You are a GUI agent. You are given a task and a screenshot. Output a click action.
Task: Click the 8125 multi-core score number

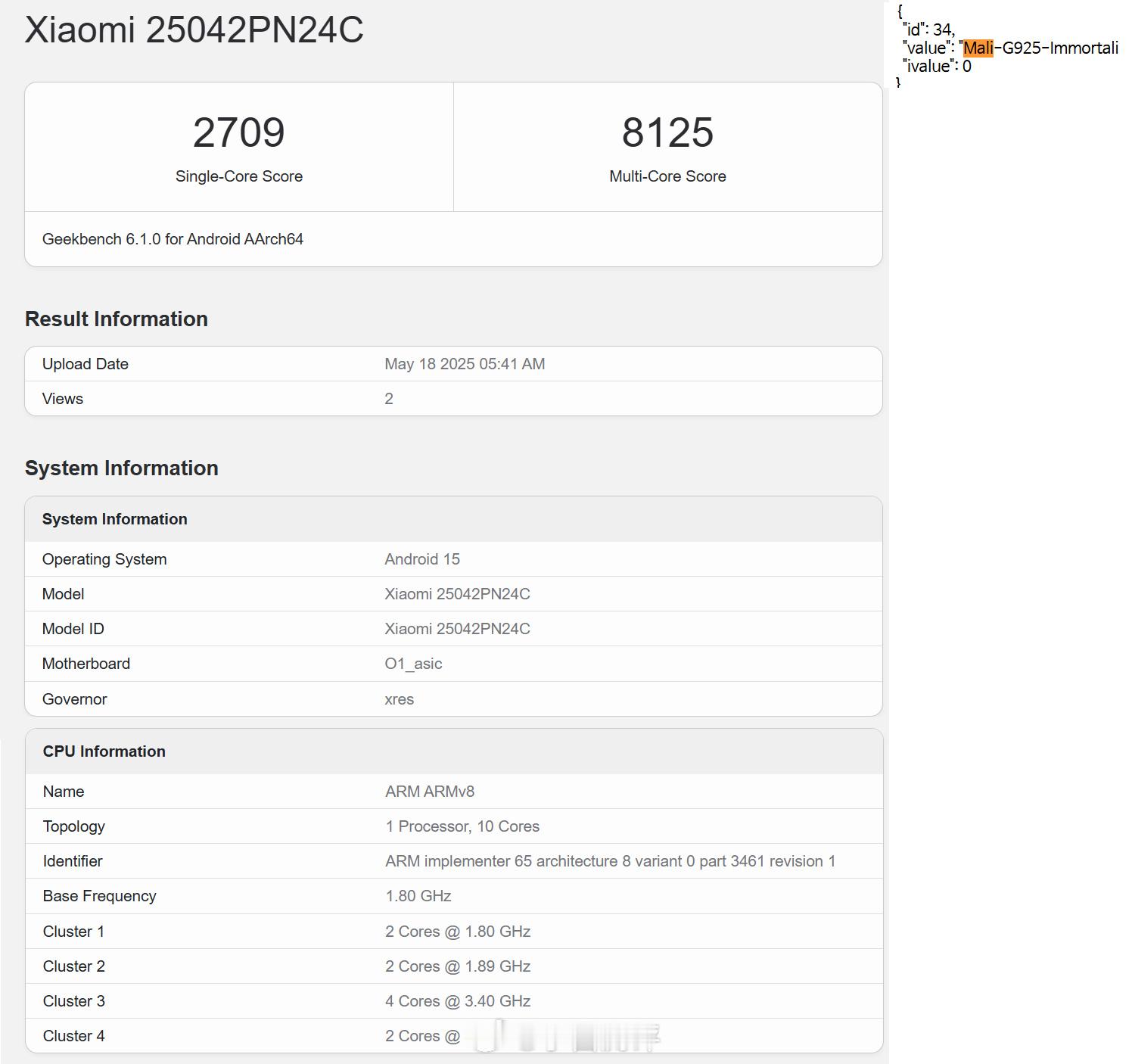pos(667,132)
